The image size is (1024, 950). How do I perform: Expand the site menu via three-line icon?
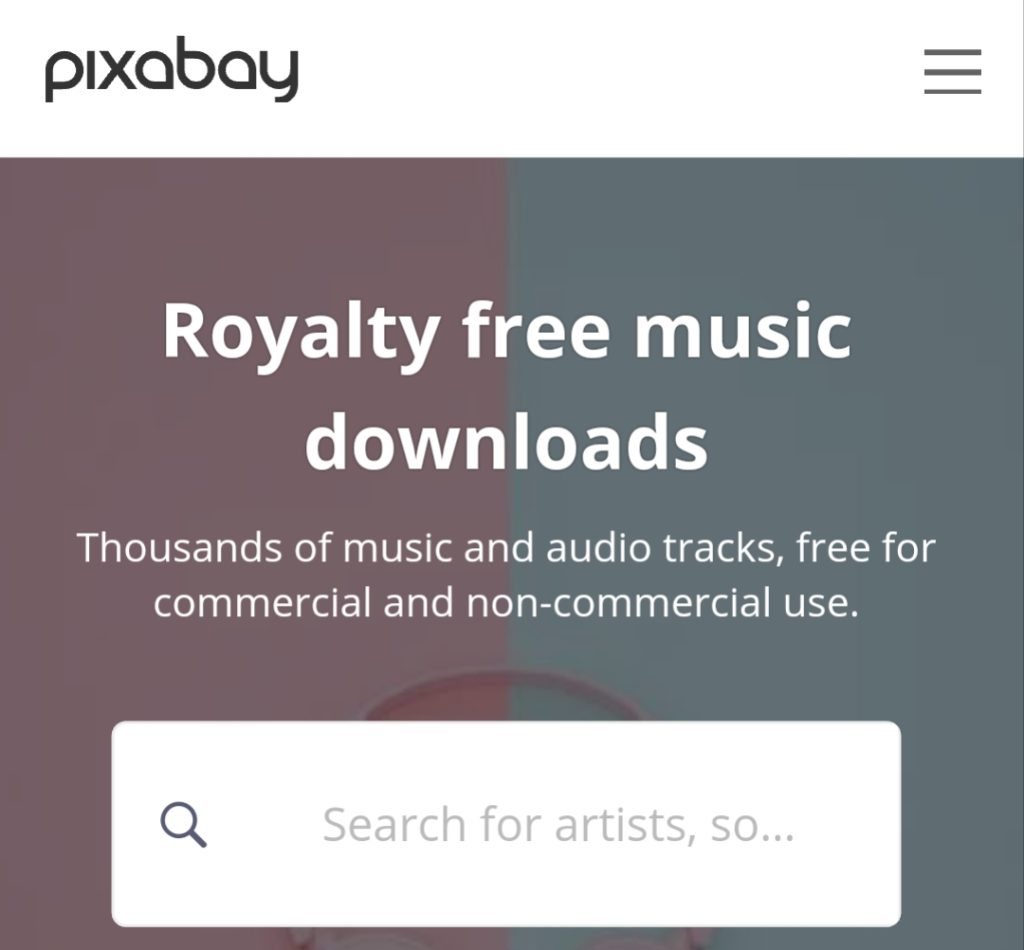[x=952, y=71]
